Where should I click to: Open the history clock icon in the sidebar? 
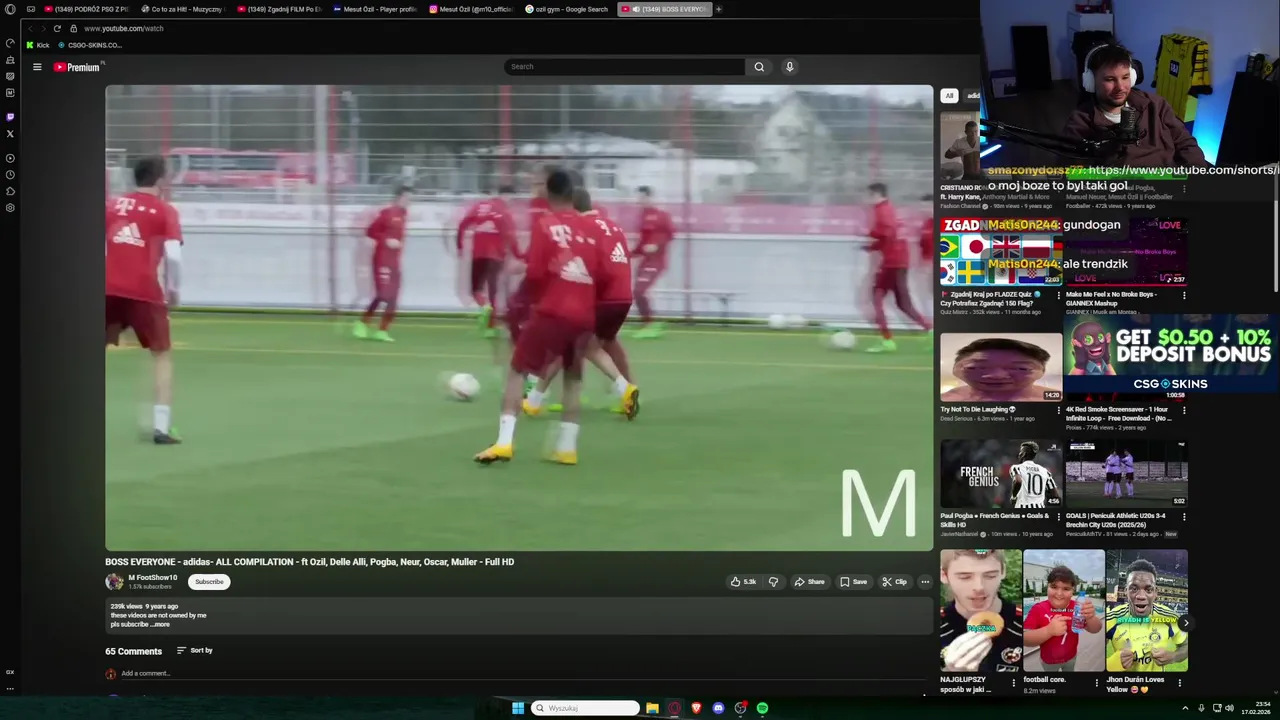click(x=10, y=175)
